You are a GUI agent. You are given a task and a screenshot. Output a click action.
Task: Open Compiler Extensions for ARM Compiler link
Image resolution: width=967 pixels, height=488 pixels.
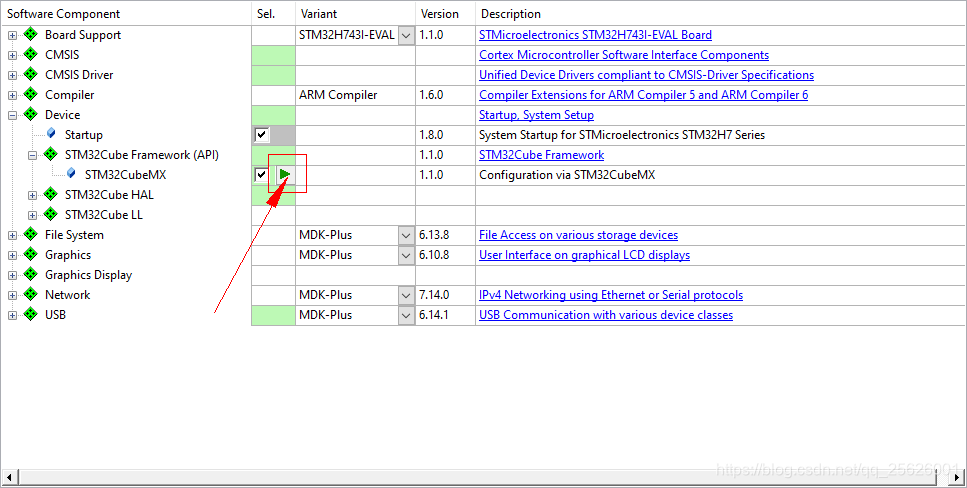click(x=643, y=95)
